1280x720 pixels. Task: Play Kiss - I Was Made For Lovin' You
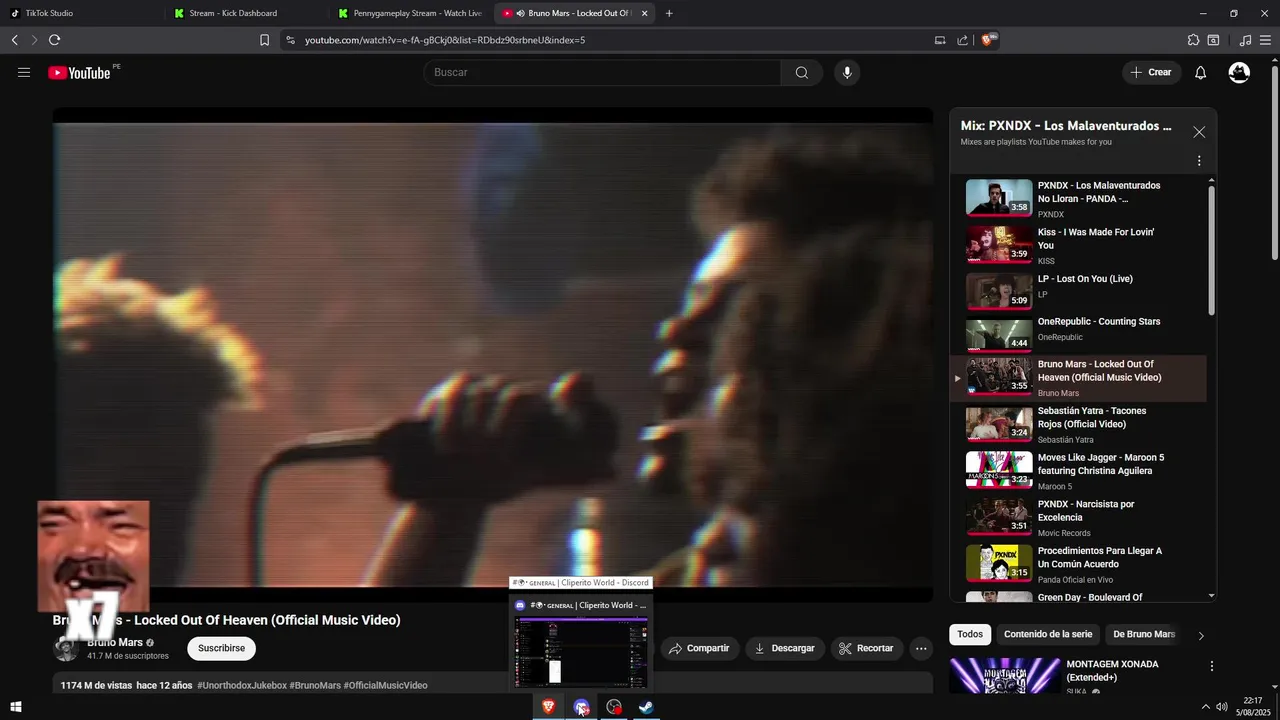1078,245
